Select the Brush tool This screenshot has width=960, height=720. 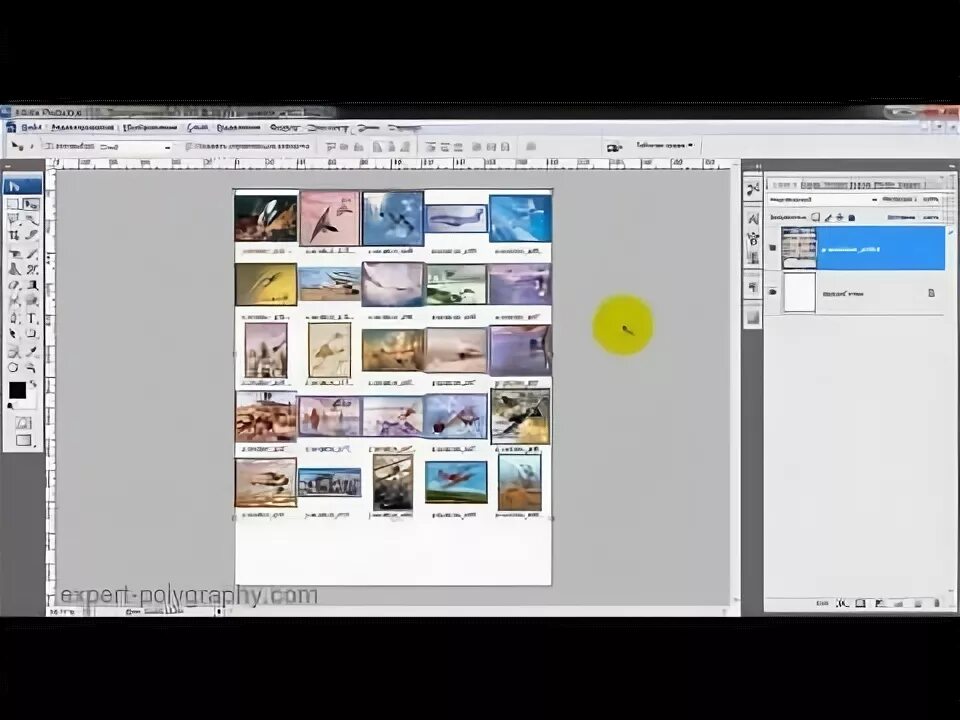[x=31, y=253]
